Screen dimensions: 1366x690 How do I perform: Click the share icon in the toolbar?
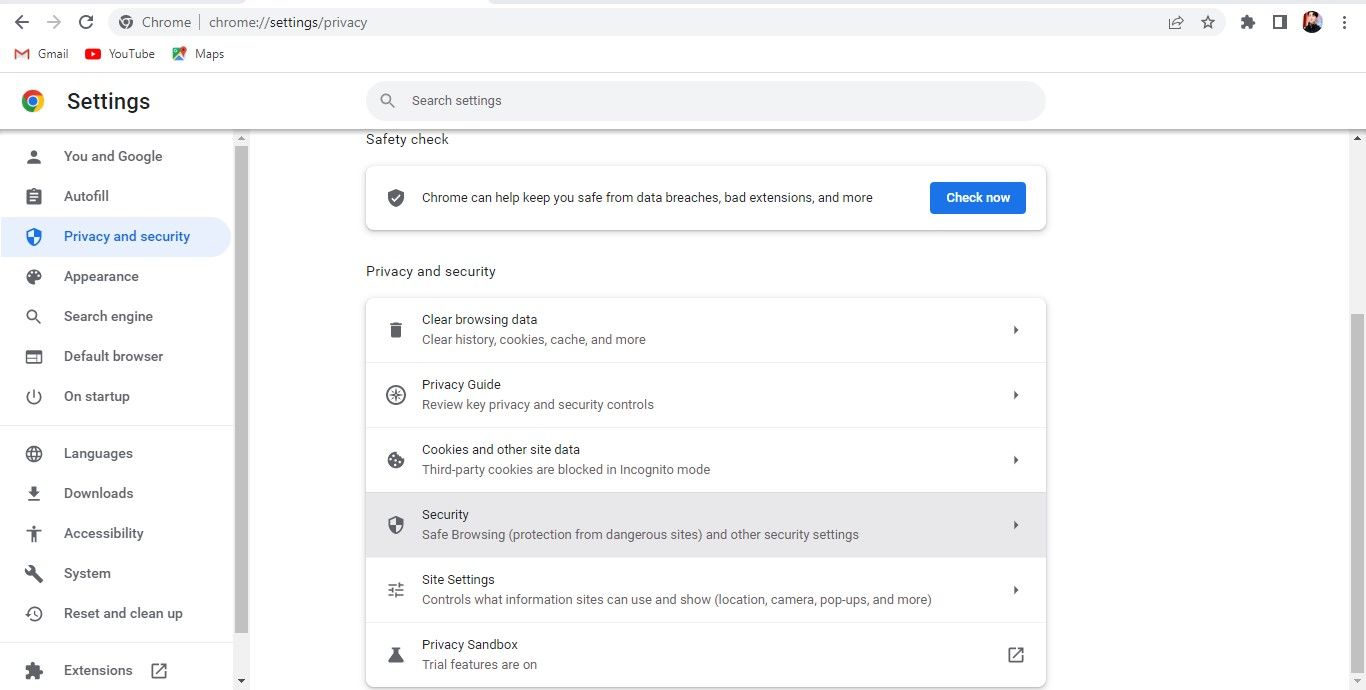tap(1176, 21)
